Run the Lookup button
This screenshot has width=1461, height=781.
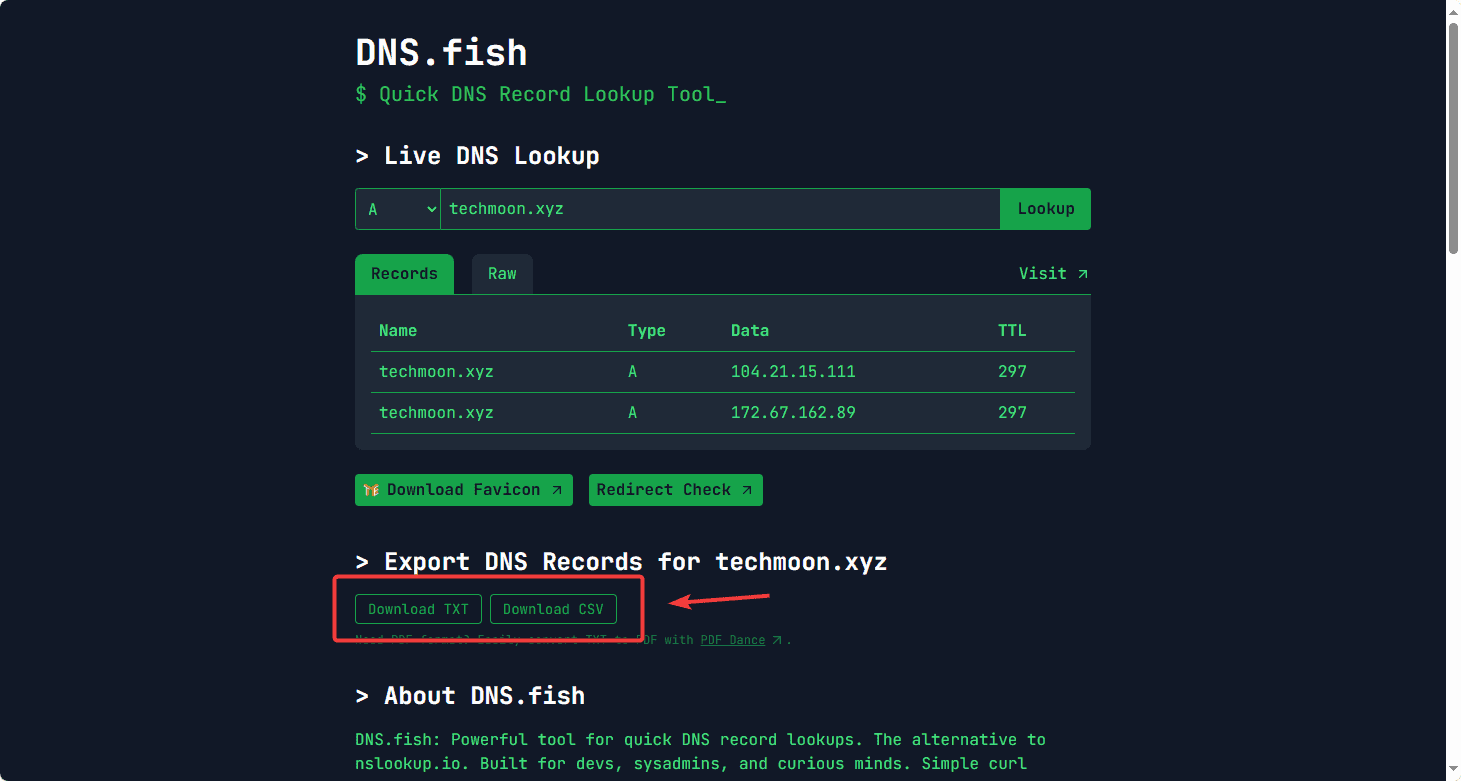tap(1046, 209)
